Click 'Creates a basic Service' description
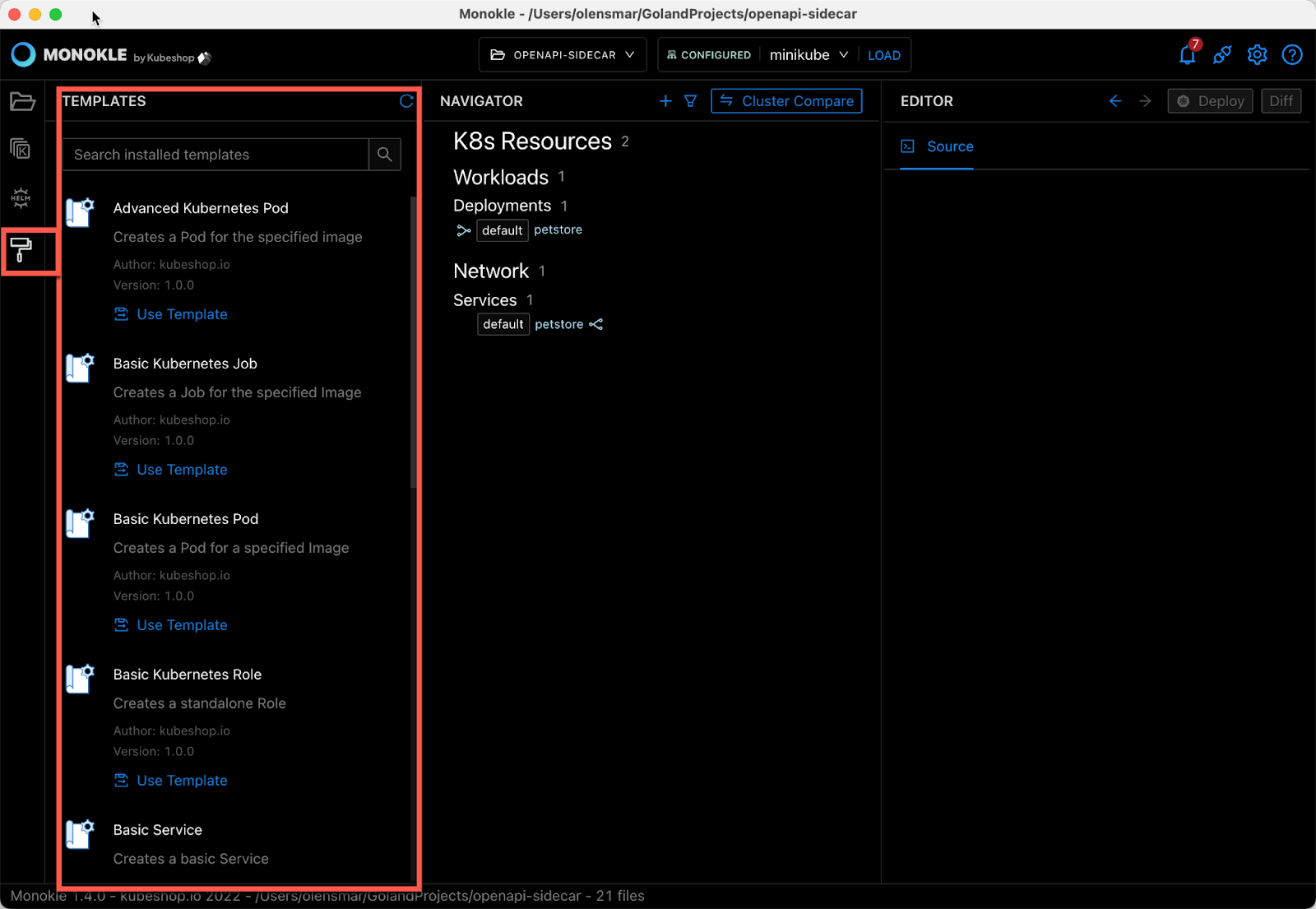Viewport: 1316px width, 909px height. tap(191, 859)
